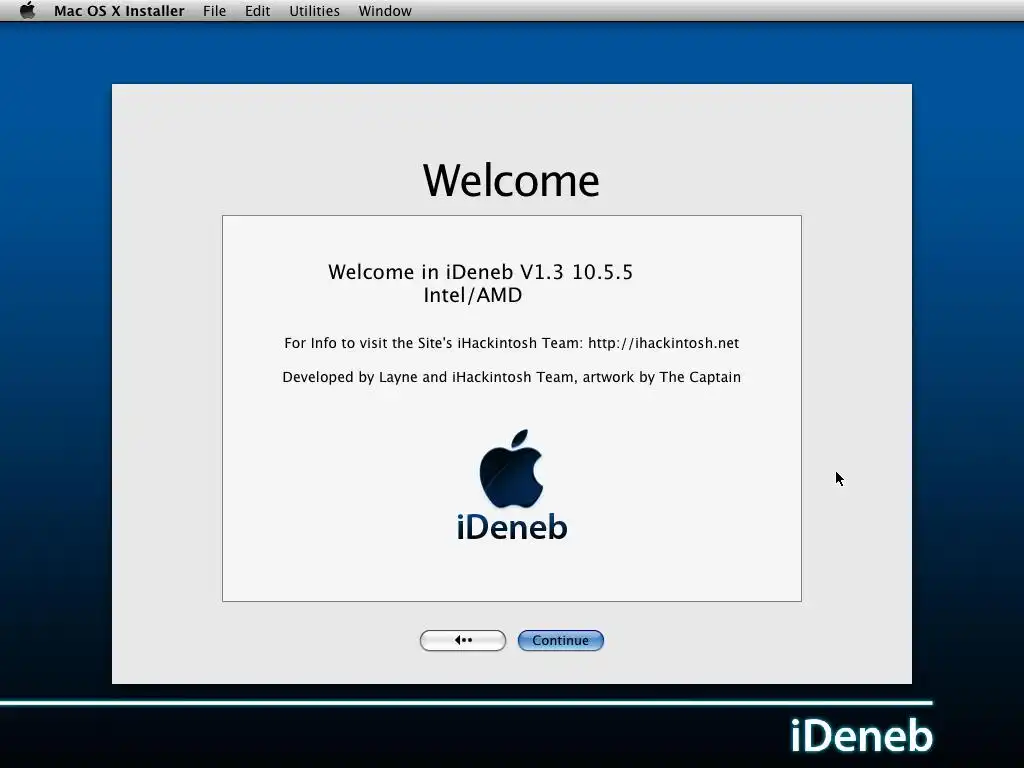The image size is (1024, 768).
Task: Click the Continue button
Action: click(560, 641)
